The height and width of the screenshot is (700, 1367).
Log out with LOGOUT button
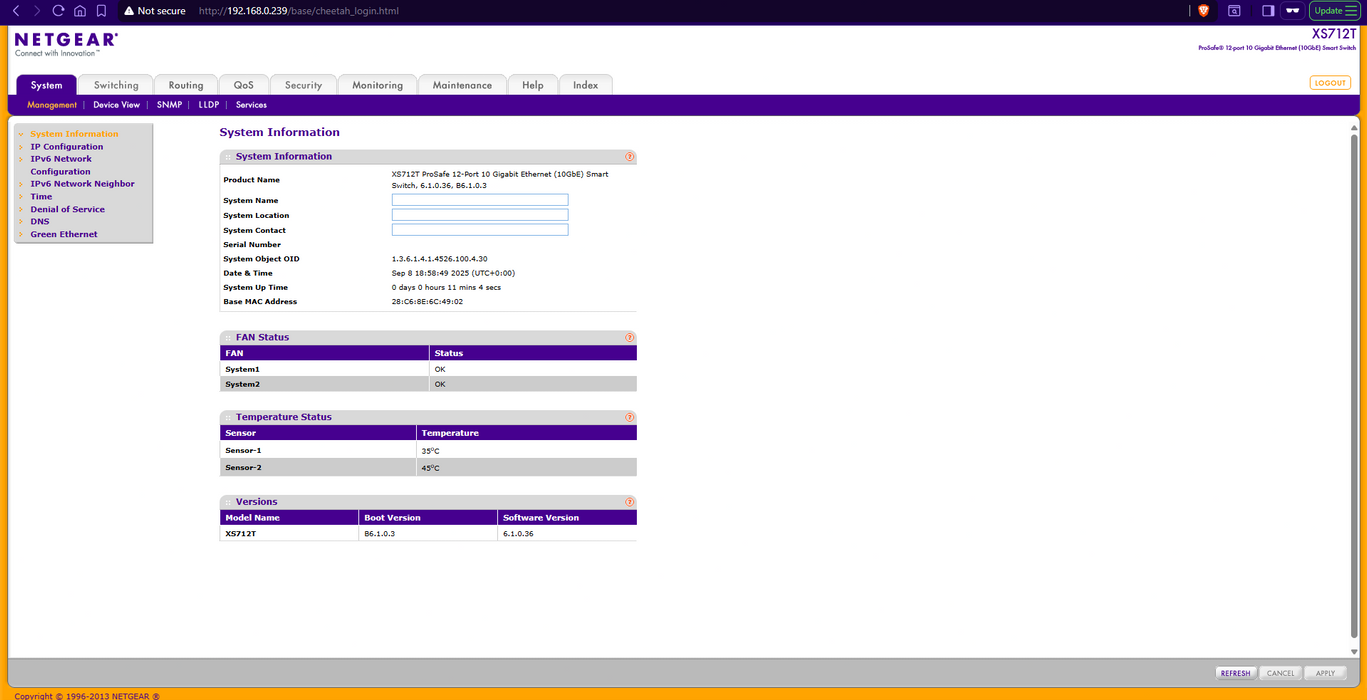pyautogui.click(x=1330, y=83)
